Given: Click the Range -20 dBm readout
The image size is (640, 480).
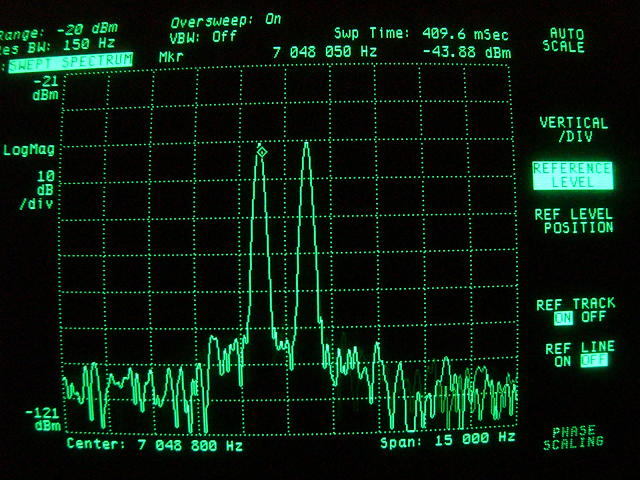Looking at the screenshot, I should 42,29.
